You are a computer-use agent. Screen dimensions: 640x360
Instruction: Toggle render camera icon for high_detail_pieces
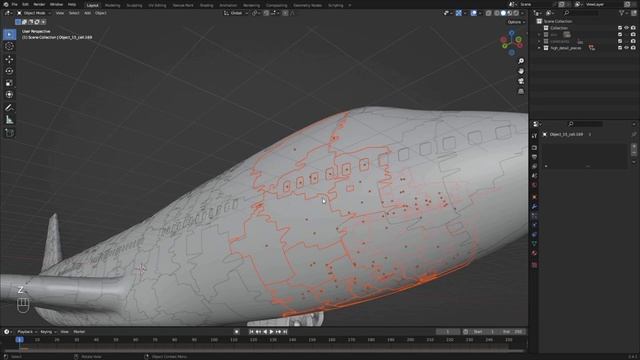point(633,48)
